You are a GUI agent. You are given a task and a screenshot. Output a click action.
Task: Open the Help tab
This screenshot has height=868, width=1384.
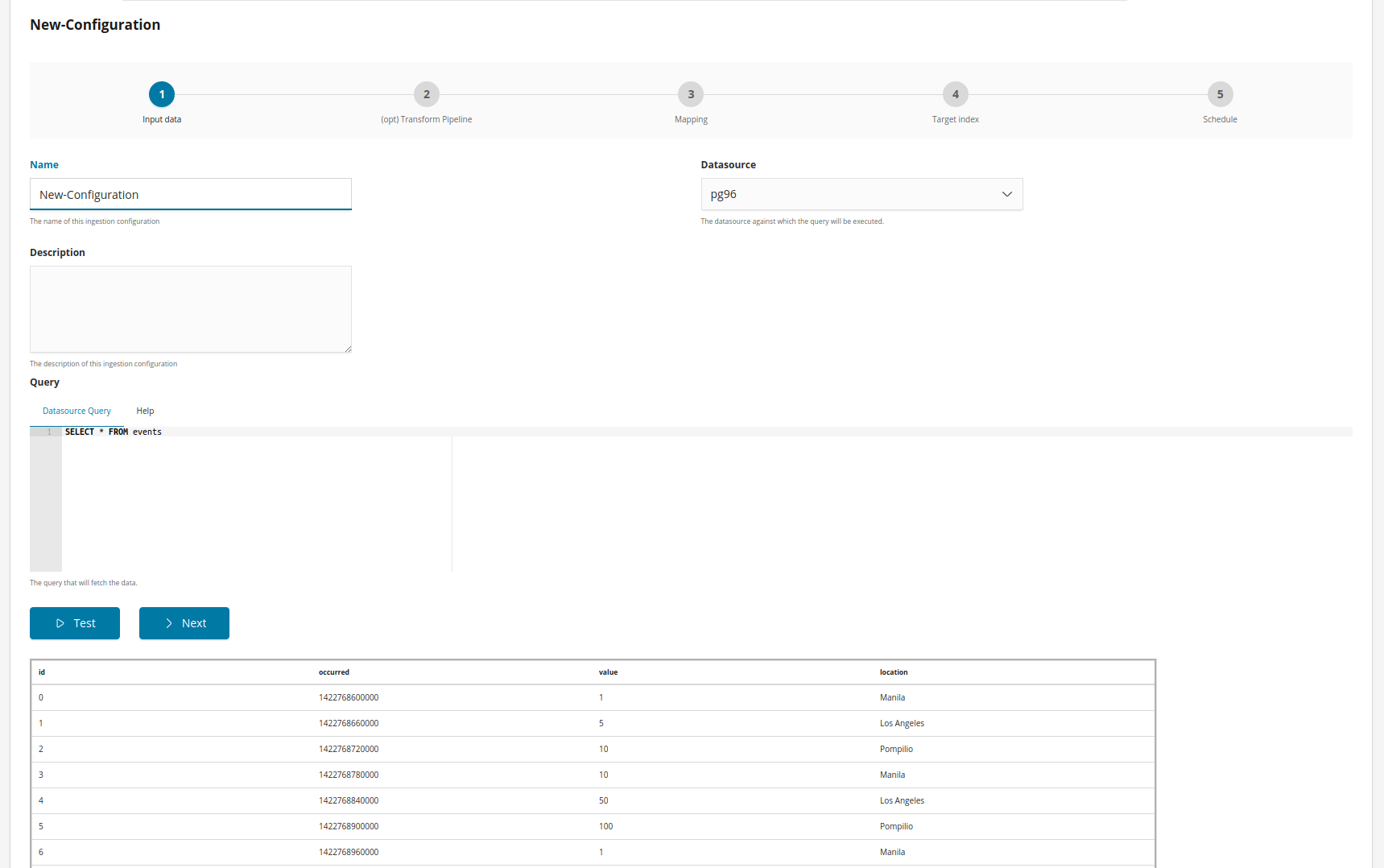point(145,411)
